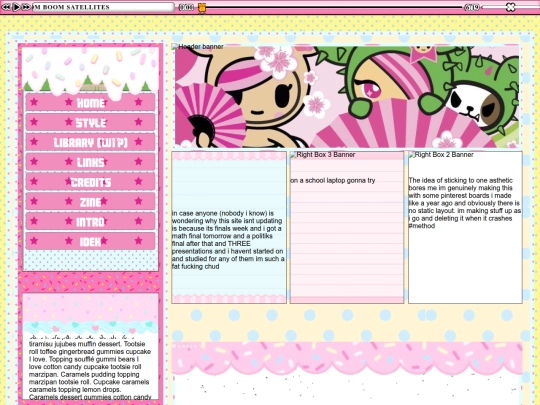Image resolution: width=540 pixels, height=405 pixels.
Task: Open the Credits page
Action: click(x=90, y=182)
